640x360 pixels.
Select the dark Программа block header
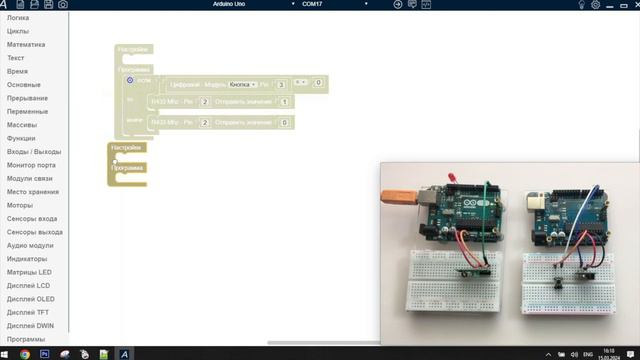point(127,168)
